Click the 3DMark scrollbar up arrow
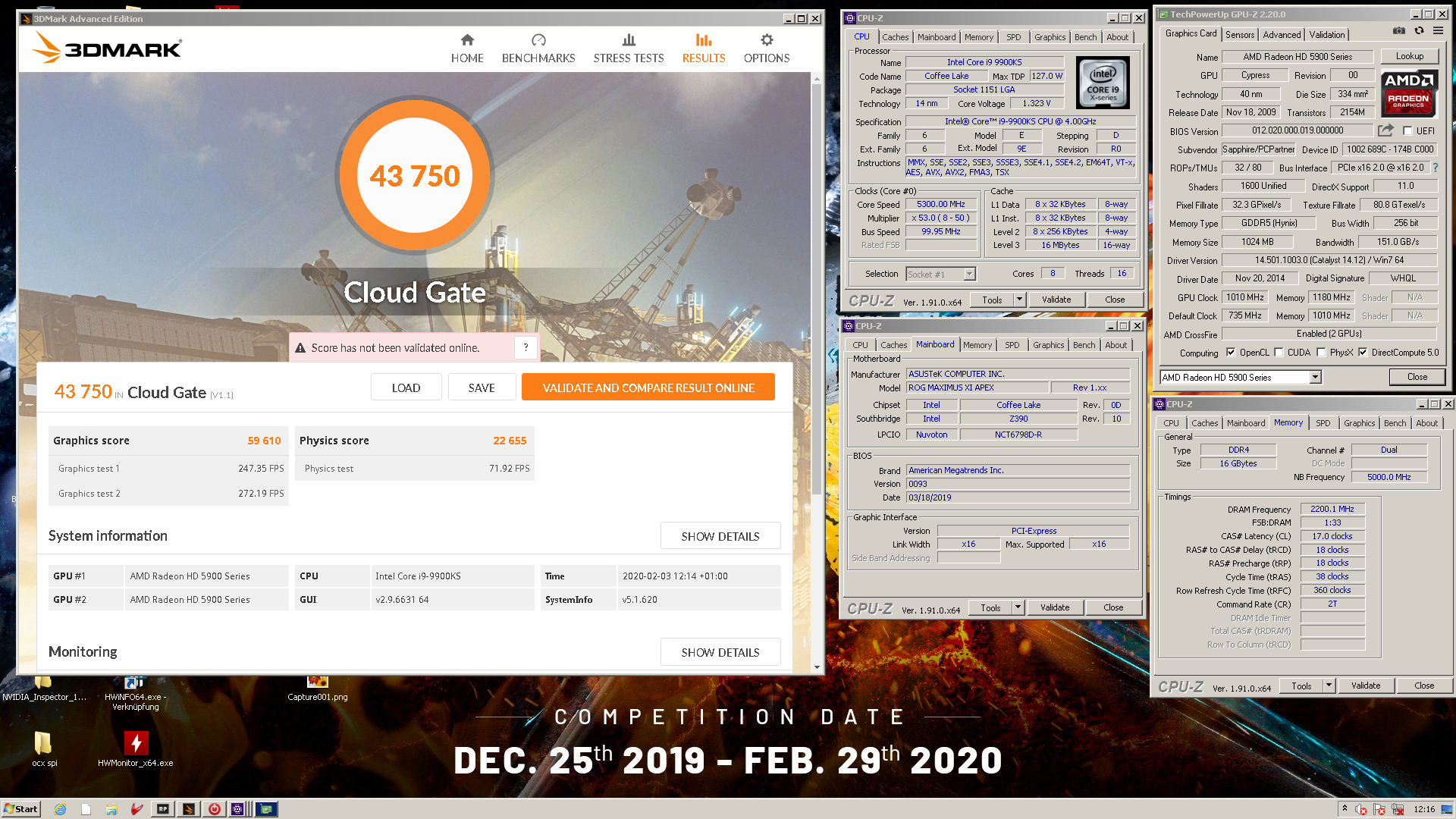The width and height of the screenshot is (1456, 819). (x=817, y=78)
